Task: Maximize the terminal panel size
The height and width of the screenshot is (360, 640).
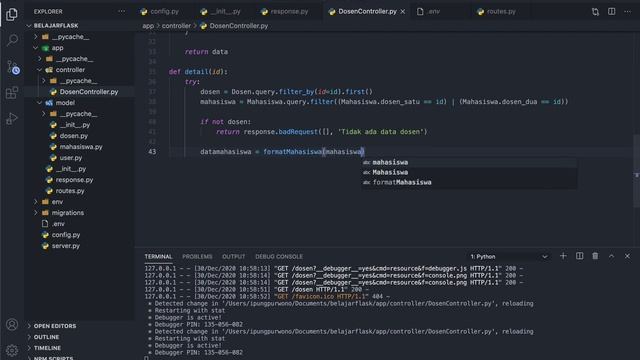Action: coord(611,256)
